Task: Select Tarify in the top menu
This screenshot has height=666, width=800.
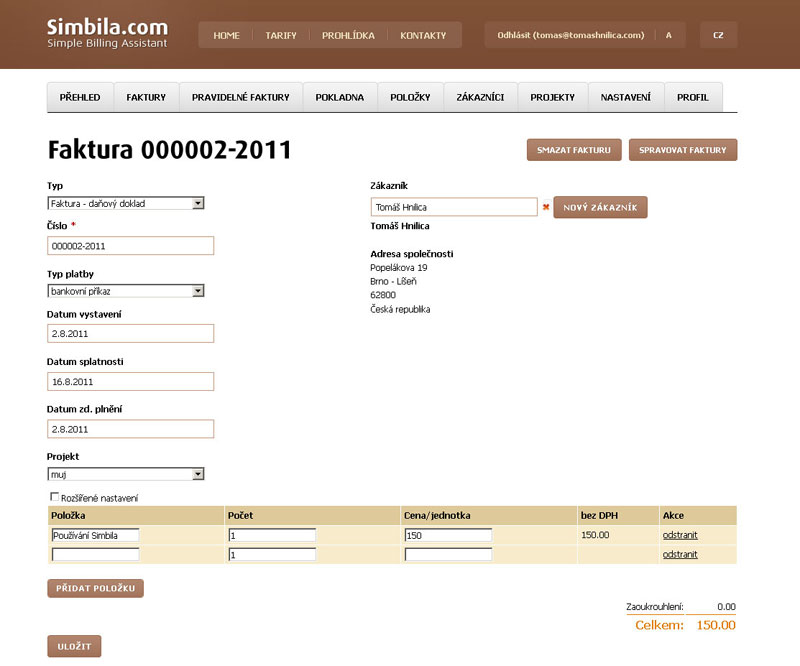Action: [281, 35]
